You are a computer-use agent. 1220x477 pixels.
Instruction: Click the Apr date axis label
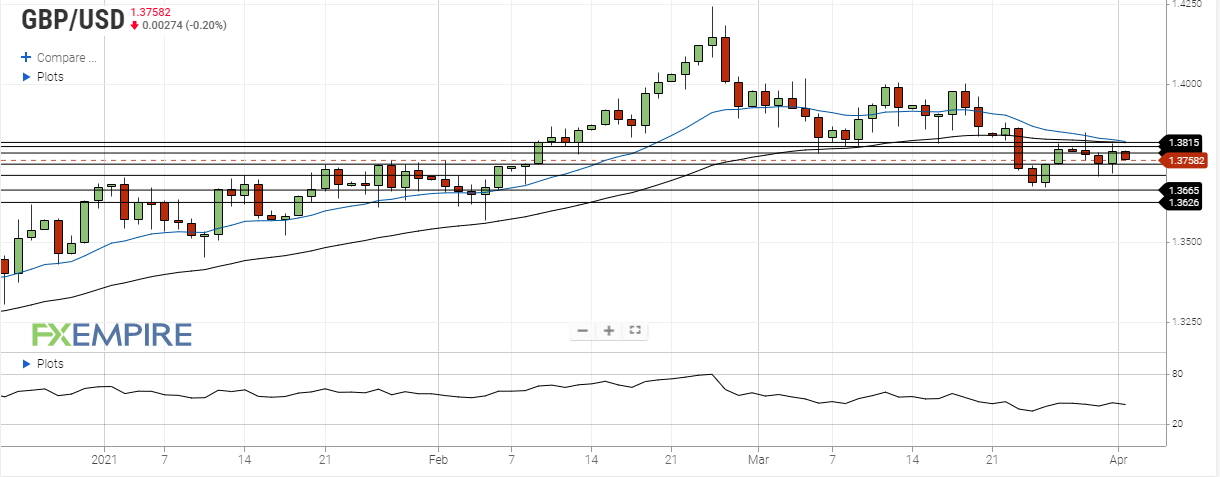pos(1118,458)
